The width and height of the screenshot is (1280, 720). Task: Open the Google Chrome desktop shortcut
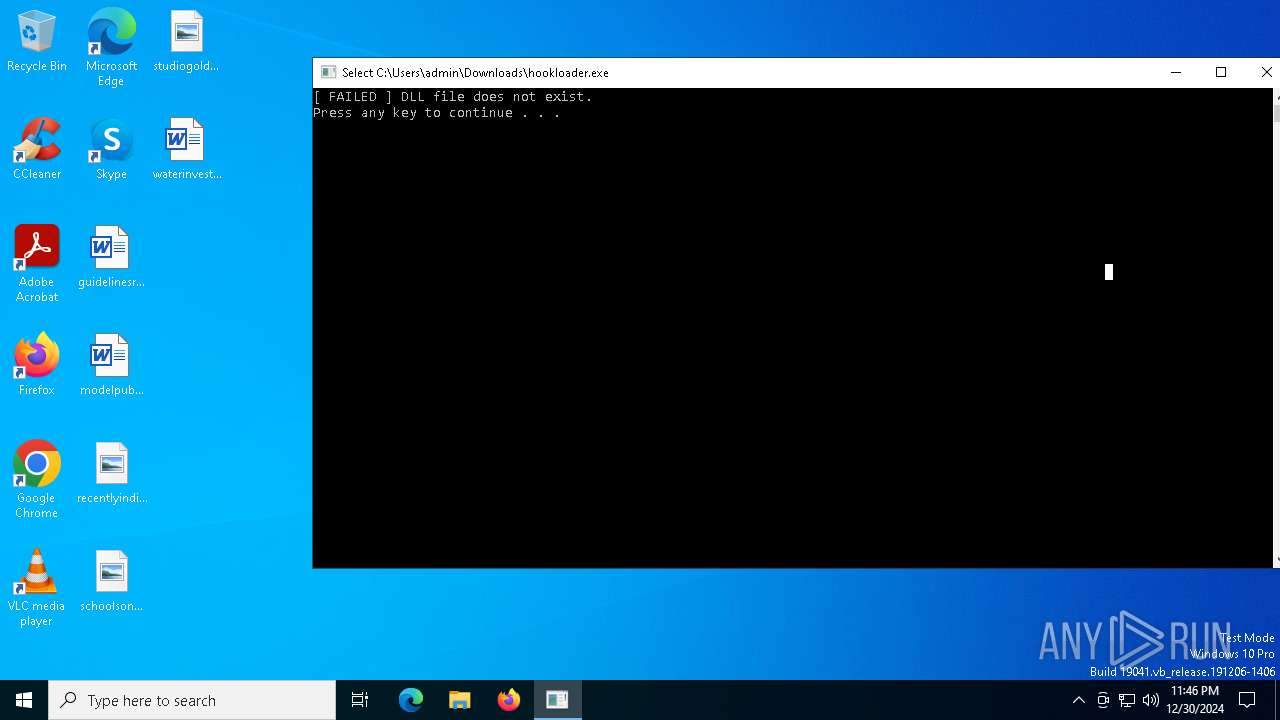[x=37, y=480]
